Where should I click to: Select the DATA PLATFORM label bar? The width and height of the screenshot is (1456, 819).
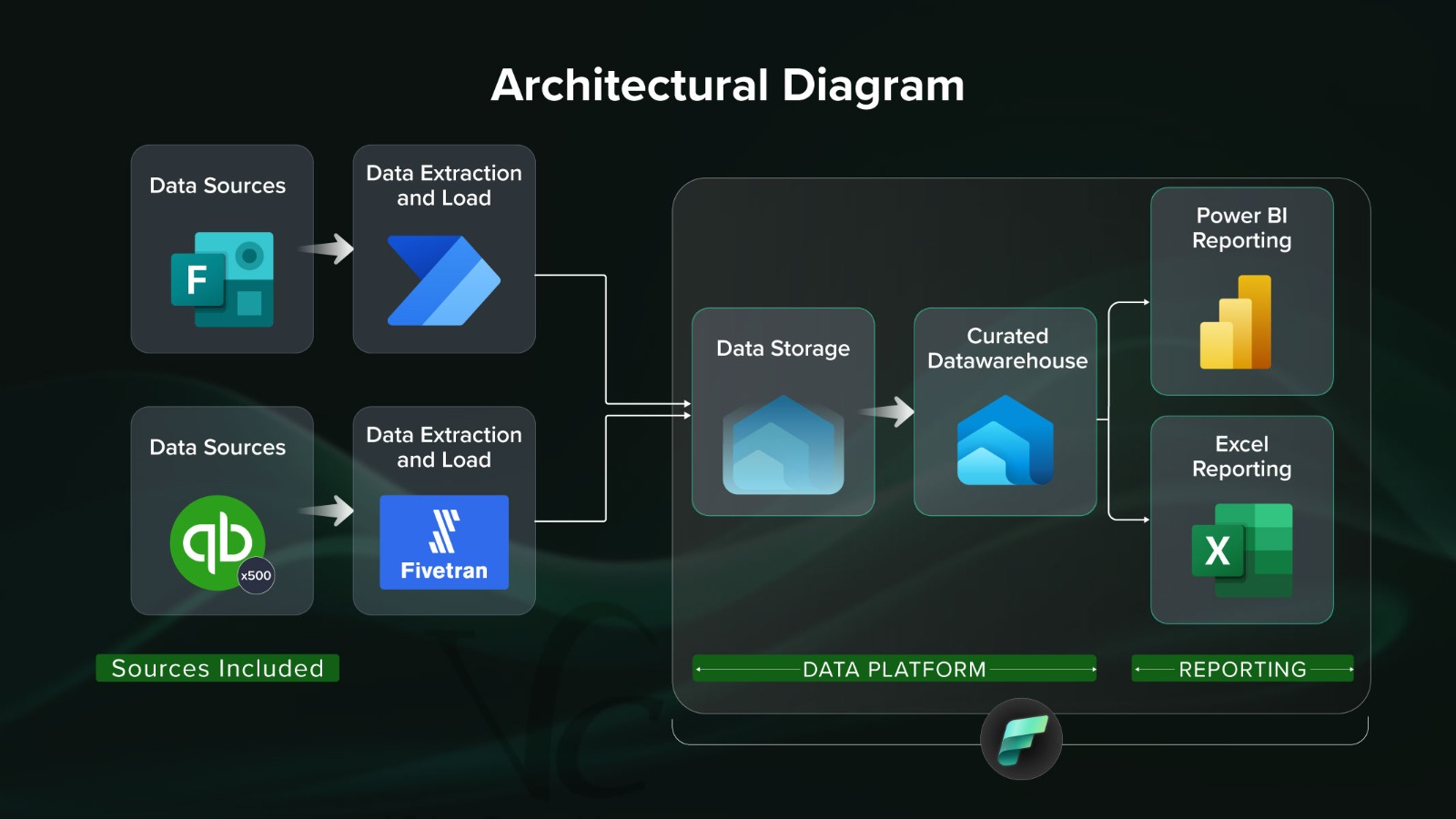894,669
